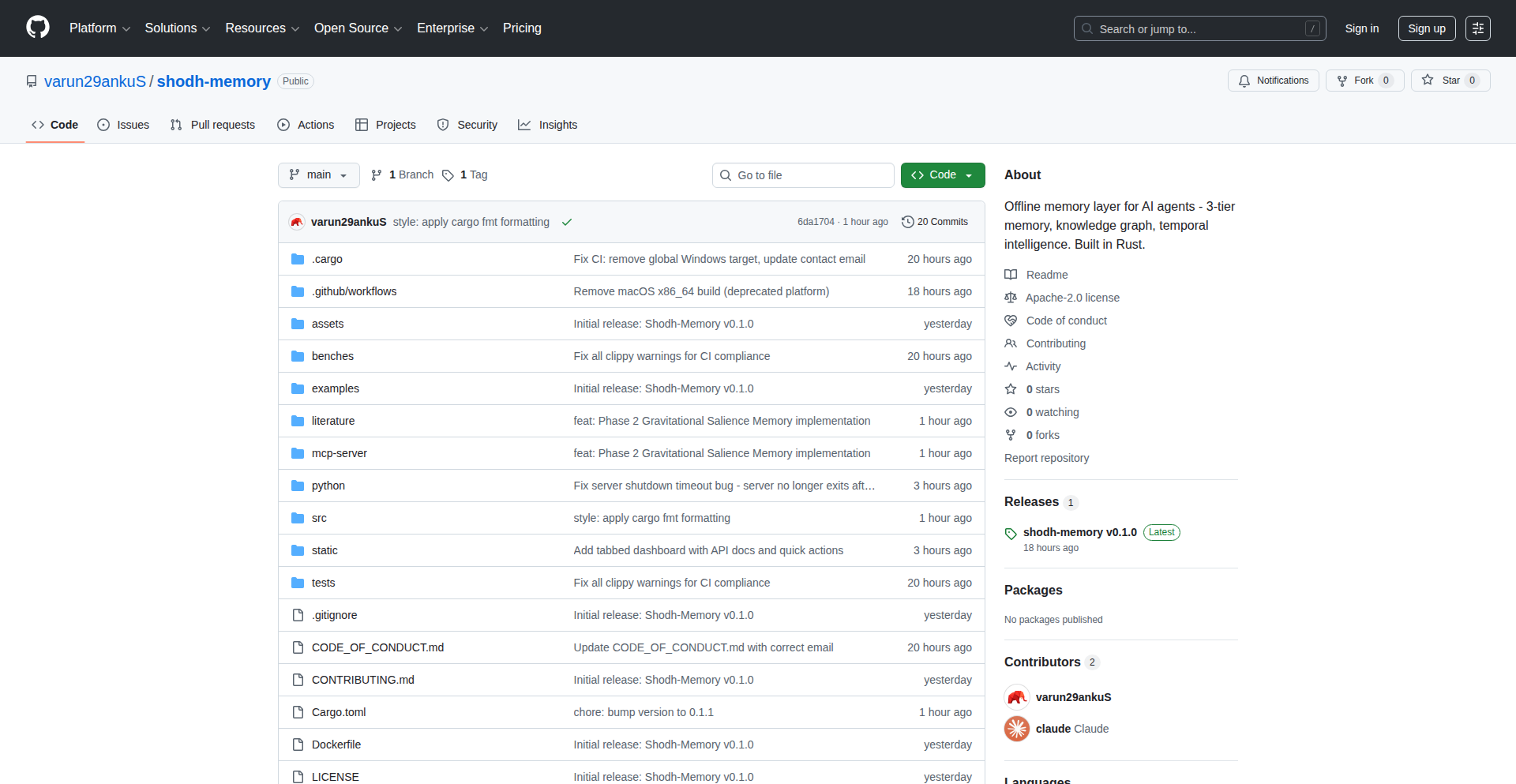Switch to the Issues tab

(123, 125)
